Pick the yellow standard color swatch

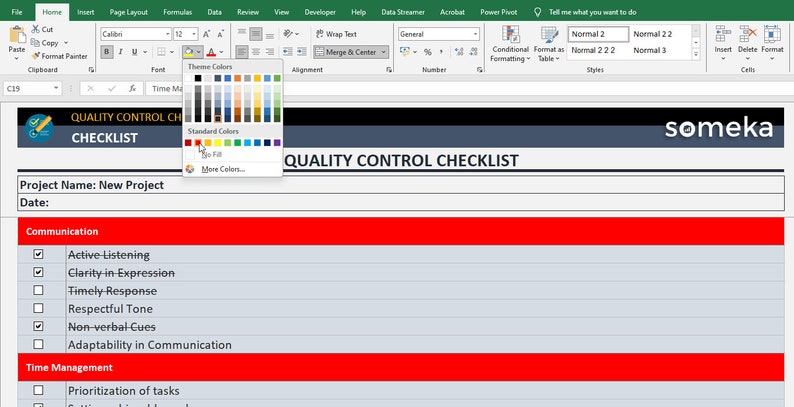pos(218,143)
